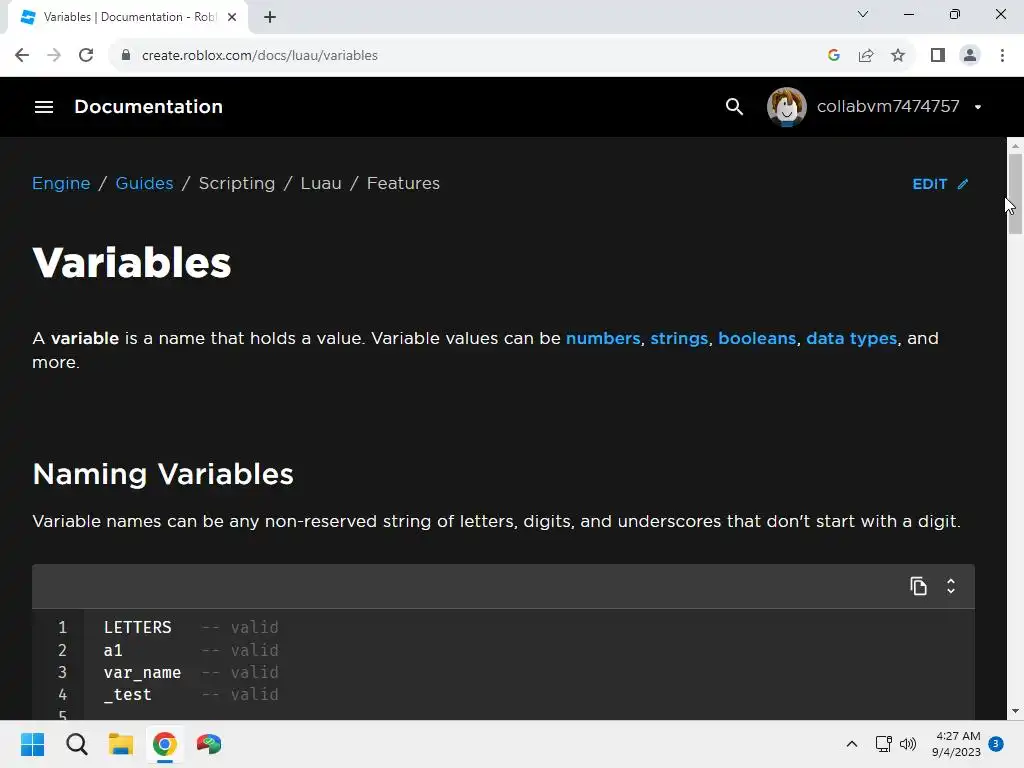
Task: Follow the booleans link
Action: [x=756, y=338]
